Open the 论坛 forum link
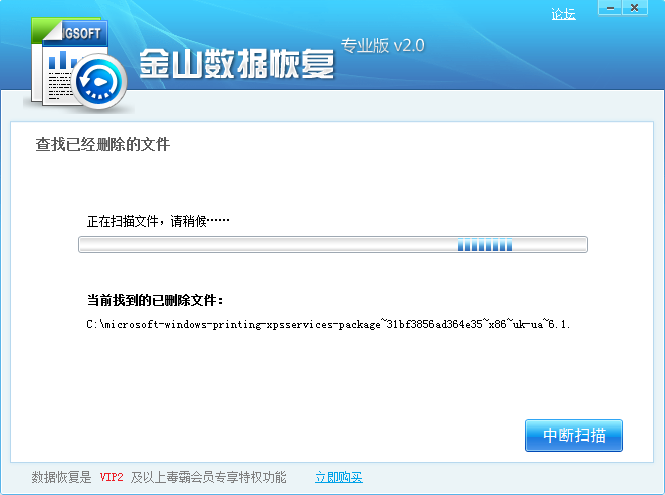665x495 pixels. [x=563, y=14]
